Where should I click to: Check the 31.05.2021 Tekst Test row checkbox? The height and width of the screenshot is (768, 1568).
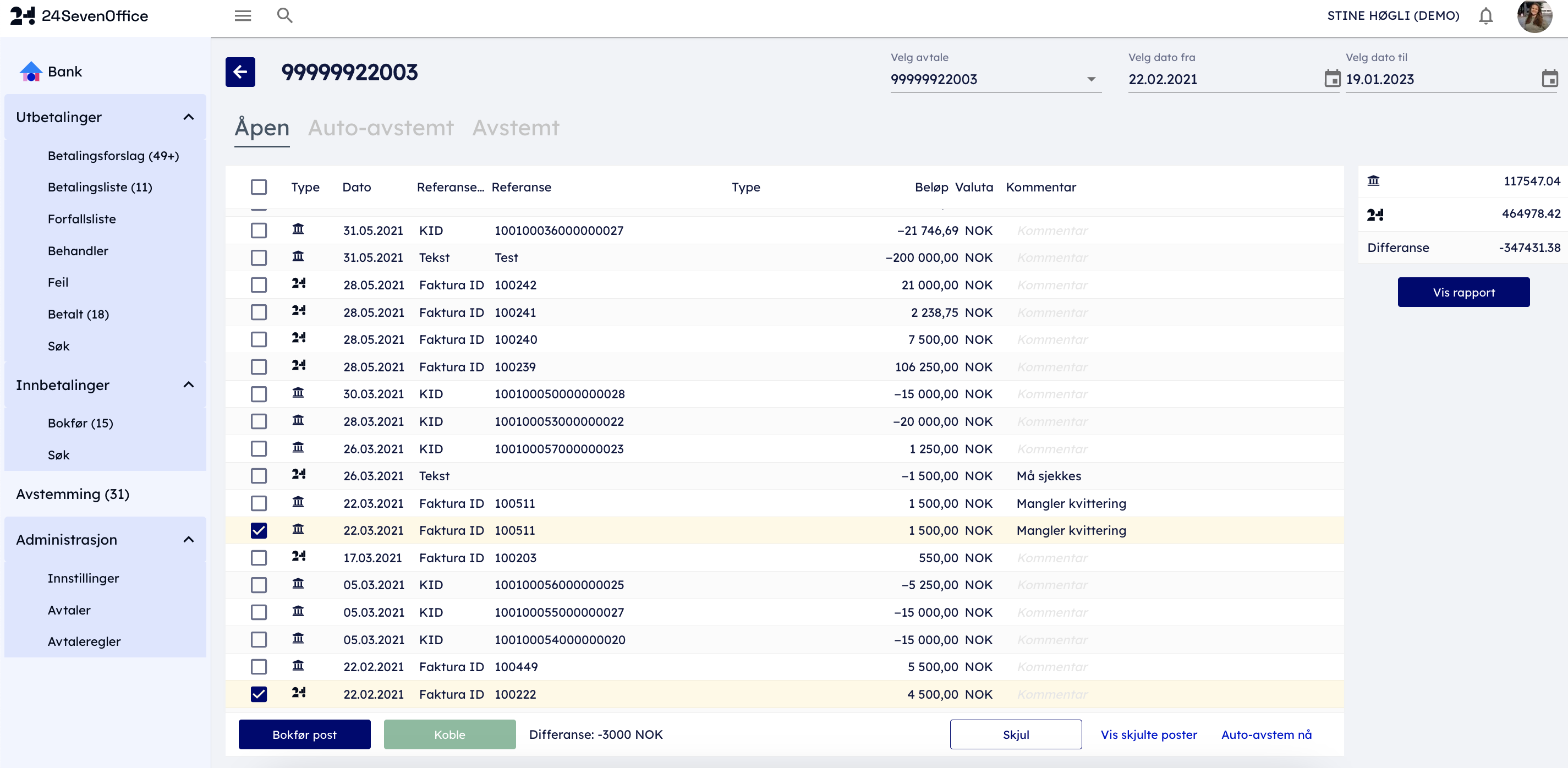[259, 257]
